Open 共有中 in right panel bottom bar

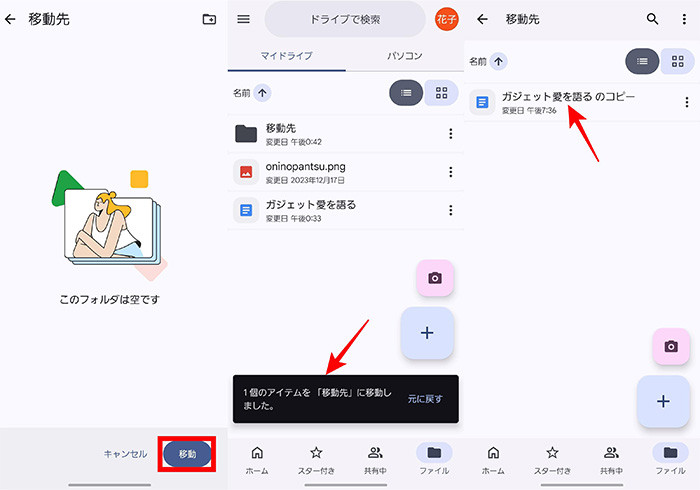[611, 460]
